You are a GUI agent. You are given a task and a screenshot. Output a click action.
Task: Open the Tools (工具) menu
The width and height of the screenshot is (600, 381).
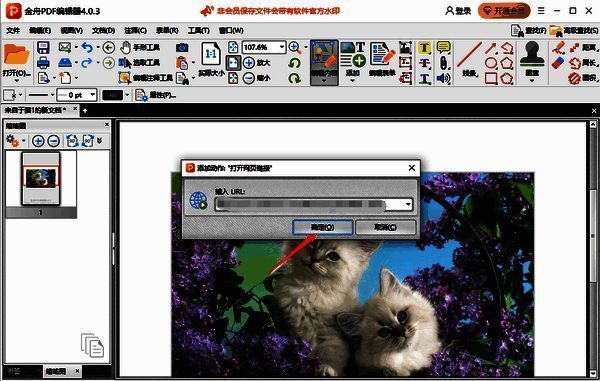pyautogui.click(x=199, y=30)
